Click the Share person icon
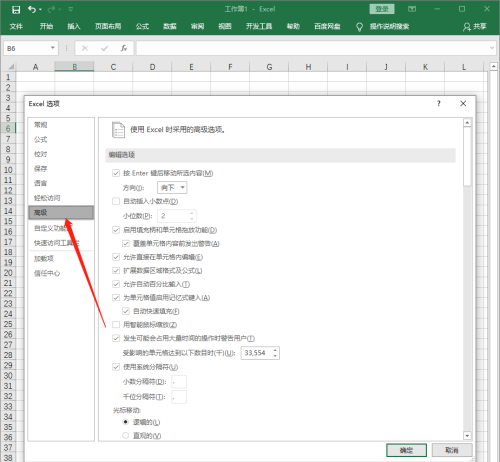This screenshot has width=500, height=462. [x=467, y=27]
